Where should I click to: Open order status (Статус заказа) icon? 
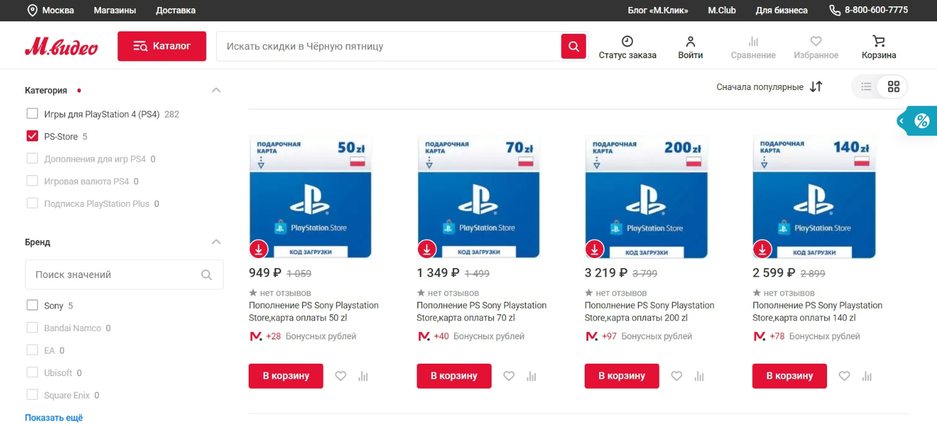[627, 47]
